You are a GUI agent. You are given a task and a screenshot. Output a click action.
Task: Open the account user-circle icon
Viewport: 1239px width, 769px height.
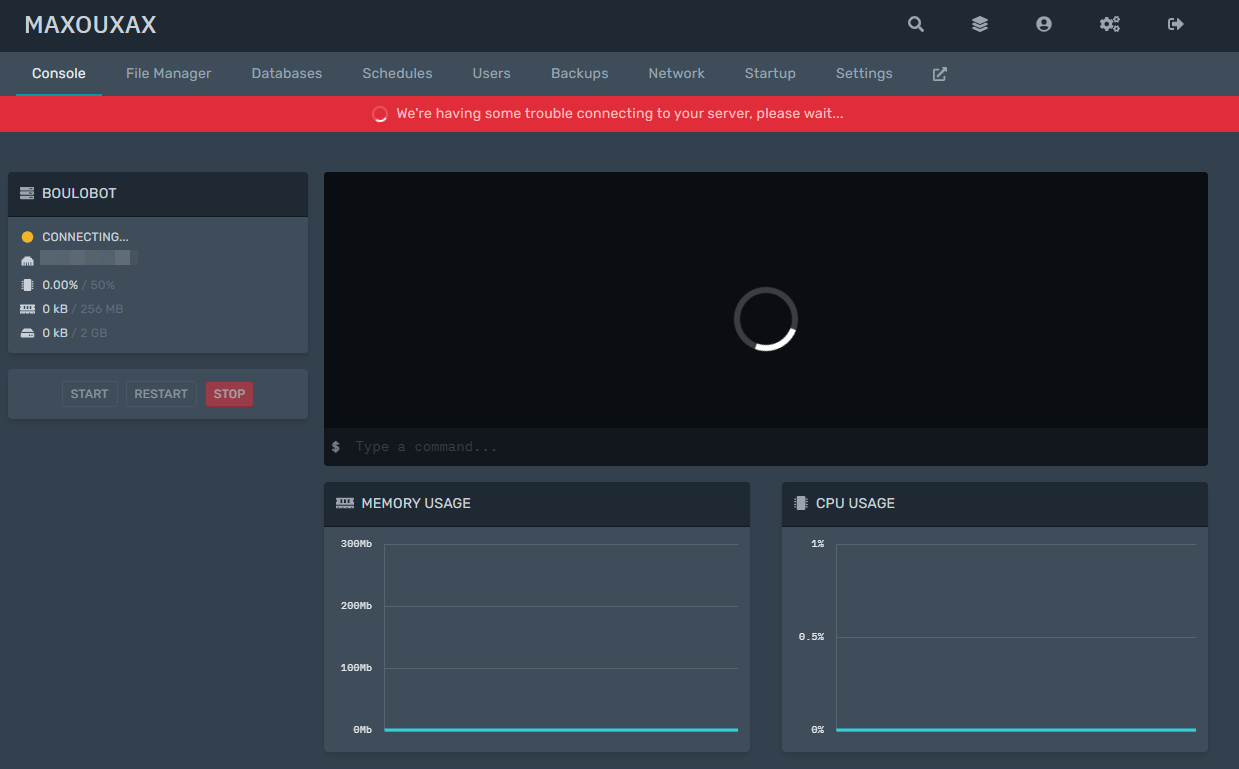coord(1044,24)
